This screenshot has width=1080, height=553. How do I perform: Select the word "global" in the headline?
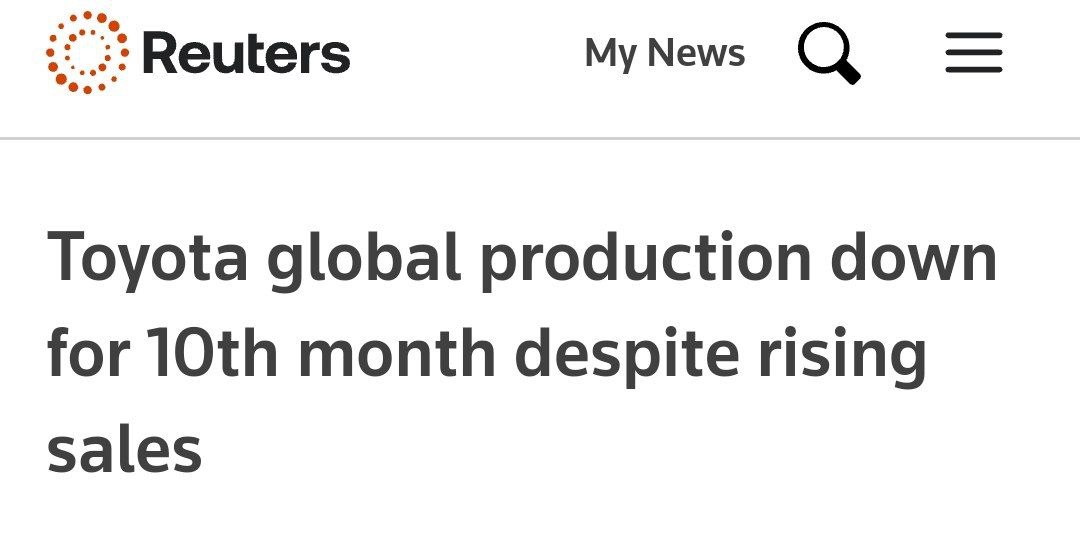point(364,258)
